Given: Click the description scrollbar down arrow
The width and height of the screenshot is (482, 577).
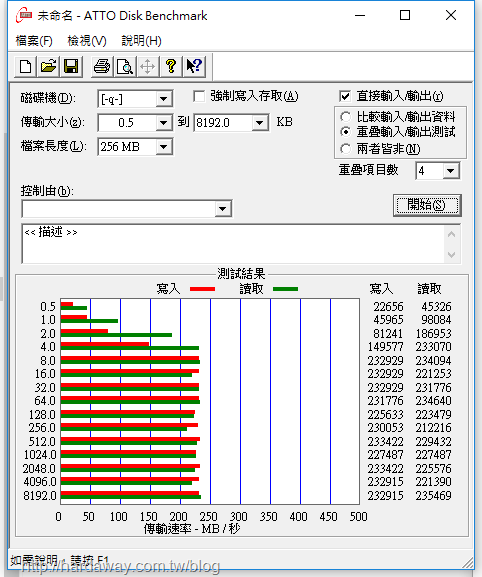Looking at the screenshot, I should [x=452, y=255].
